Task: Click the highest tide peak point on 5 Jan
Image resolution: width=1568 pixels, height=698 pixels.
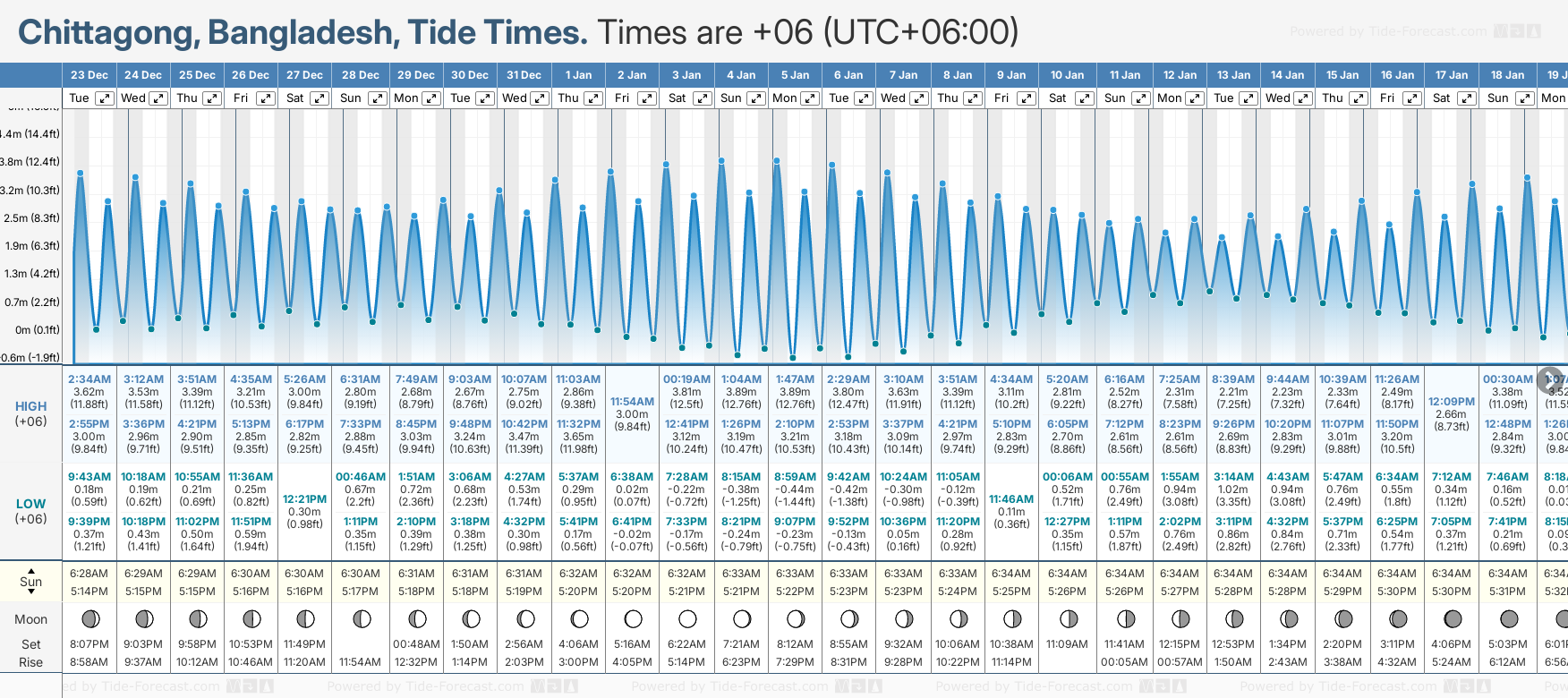Action: coord(777,161)
